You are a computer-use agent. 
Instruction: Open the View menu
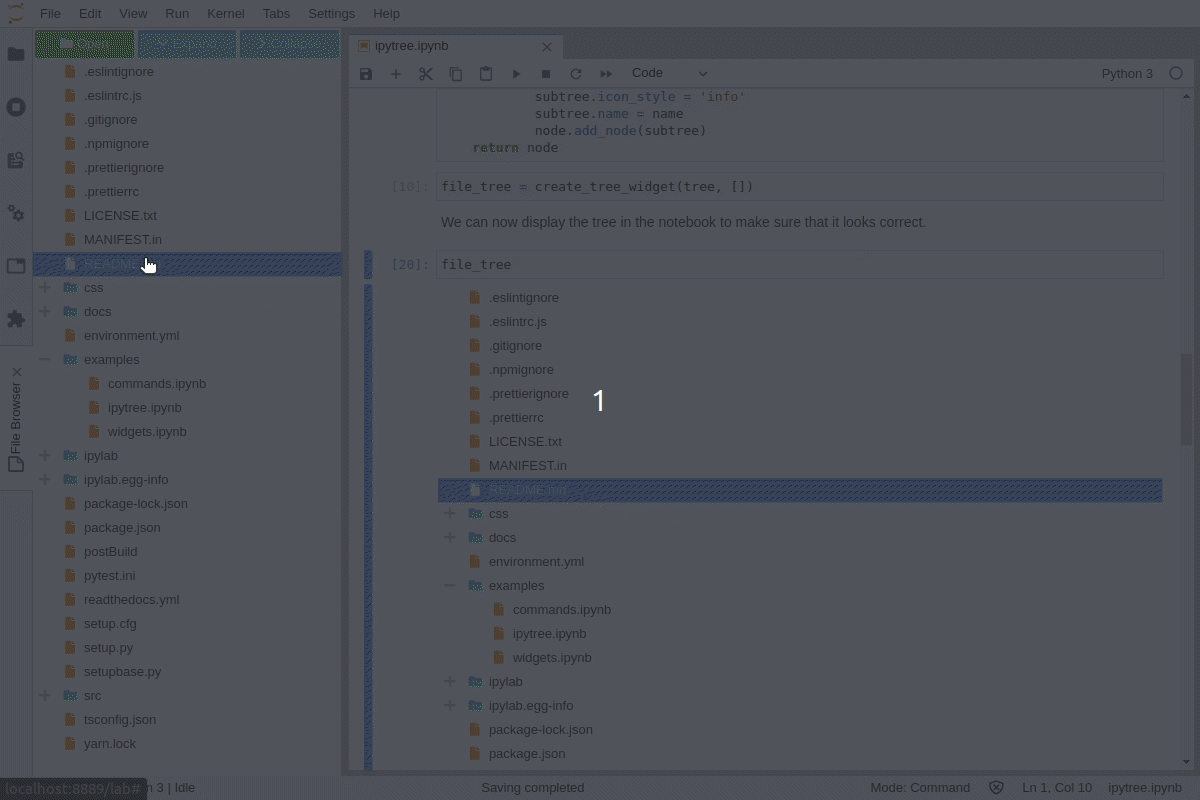click(x=133, y=13)
